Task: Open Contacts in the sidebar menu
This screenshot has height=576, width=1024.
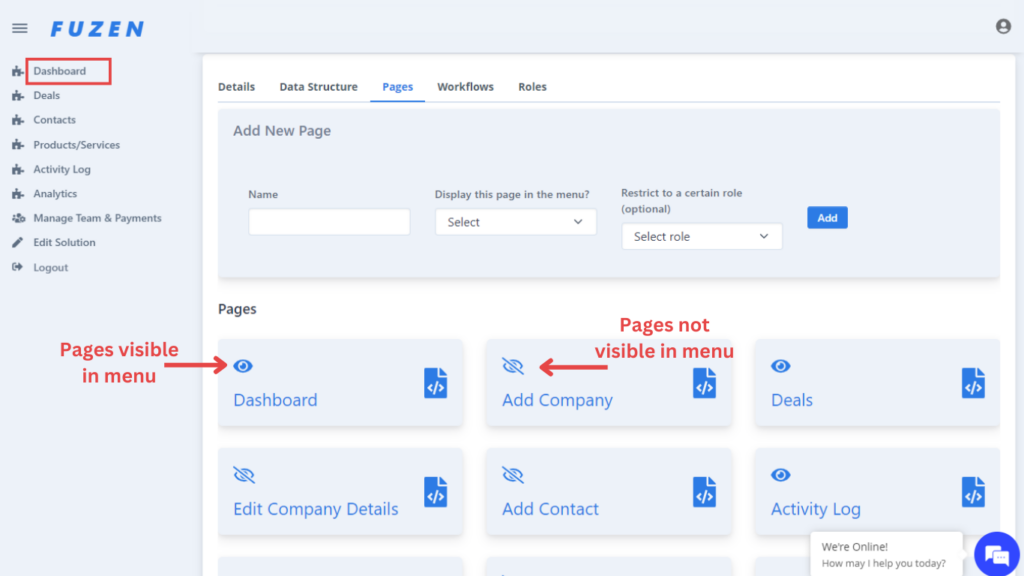Action: (54, 120)
